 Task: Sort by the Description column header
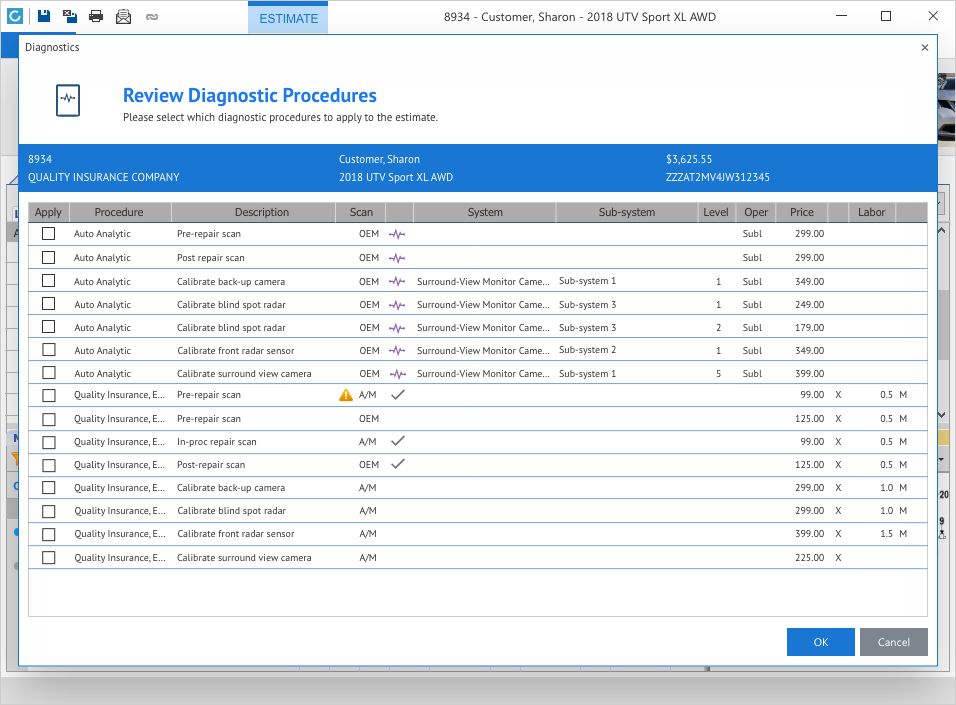coord(254,212)
